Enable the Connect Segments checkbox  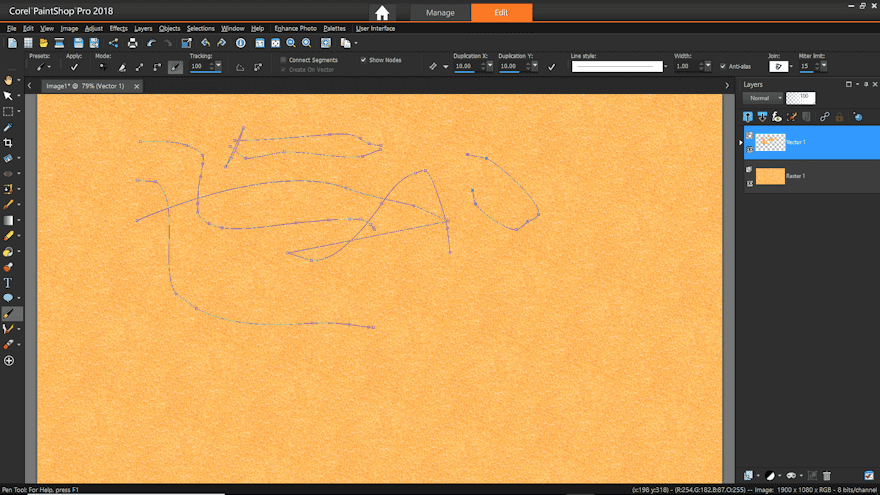coord(283,60)
